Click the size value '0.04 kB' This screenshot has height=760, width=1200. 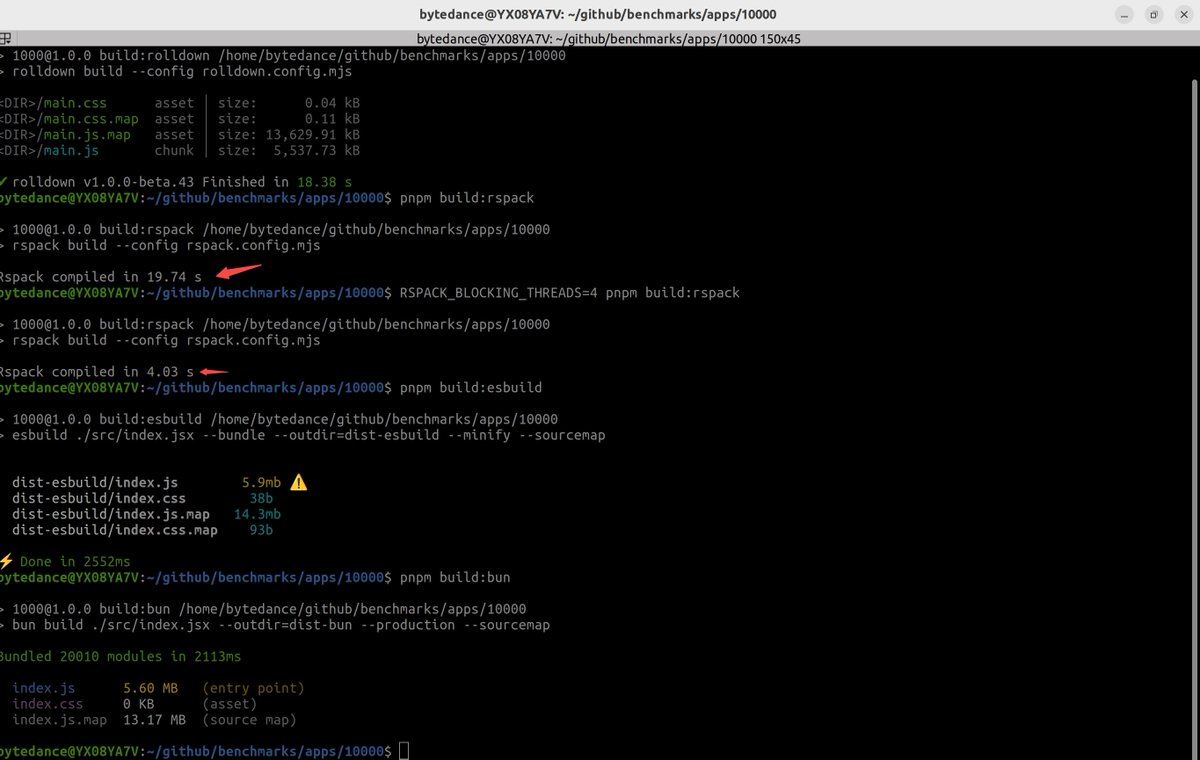pyautogui.click(x=333, y=103)
